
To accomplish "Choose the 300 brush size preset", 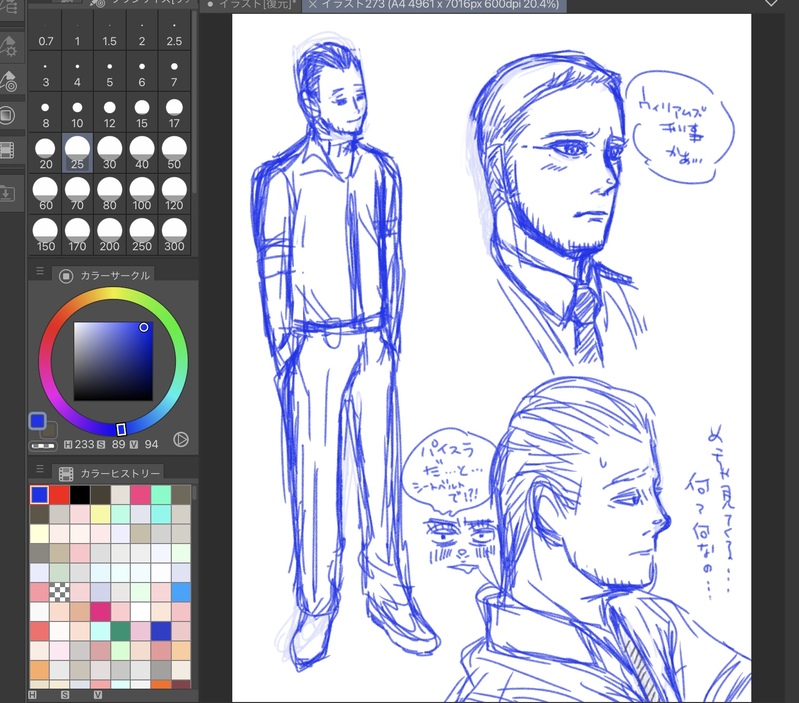I will point(174,235).
